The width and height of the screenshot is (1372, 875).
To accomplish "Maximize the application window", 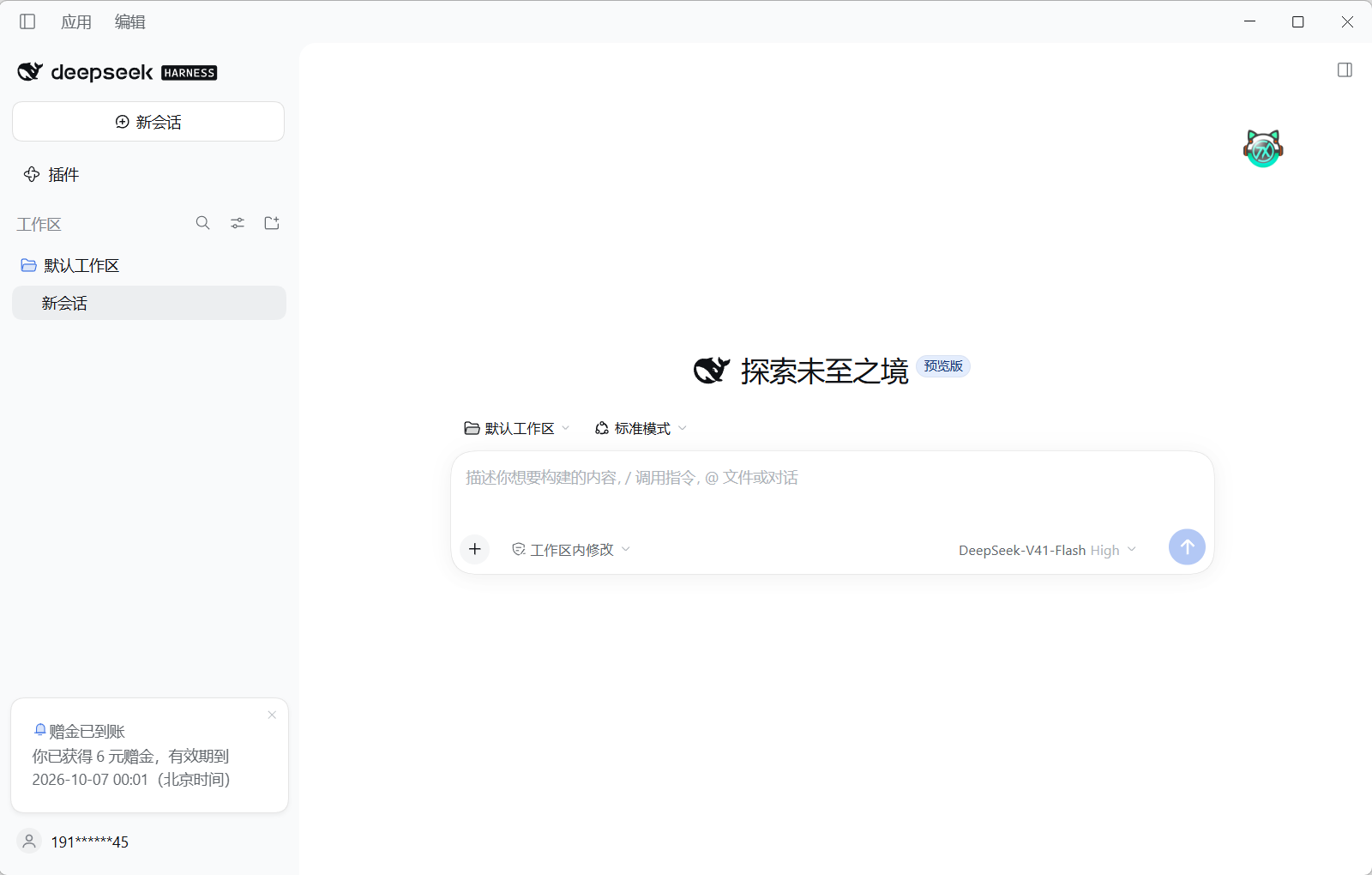I will click(x=1298, y=21).
